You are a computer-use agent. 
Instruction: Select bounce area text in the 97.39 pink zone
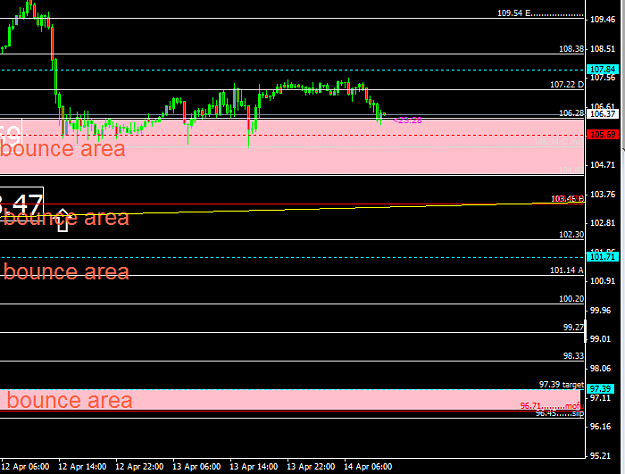[69, 400]
